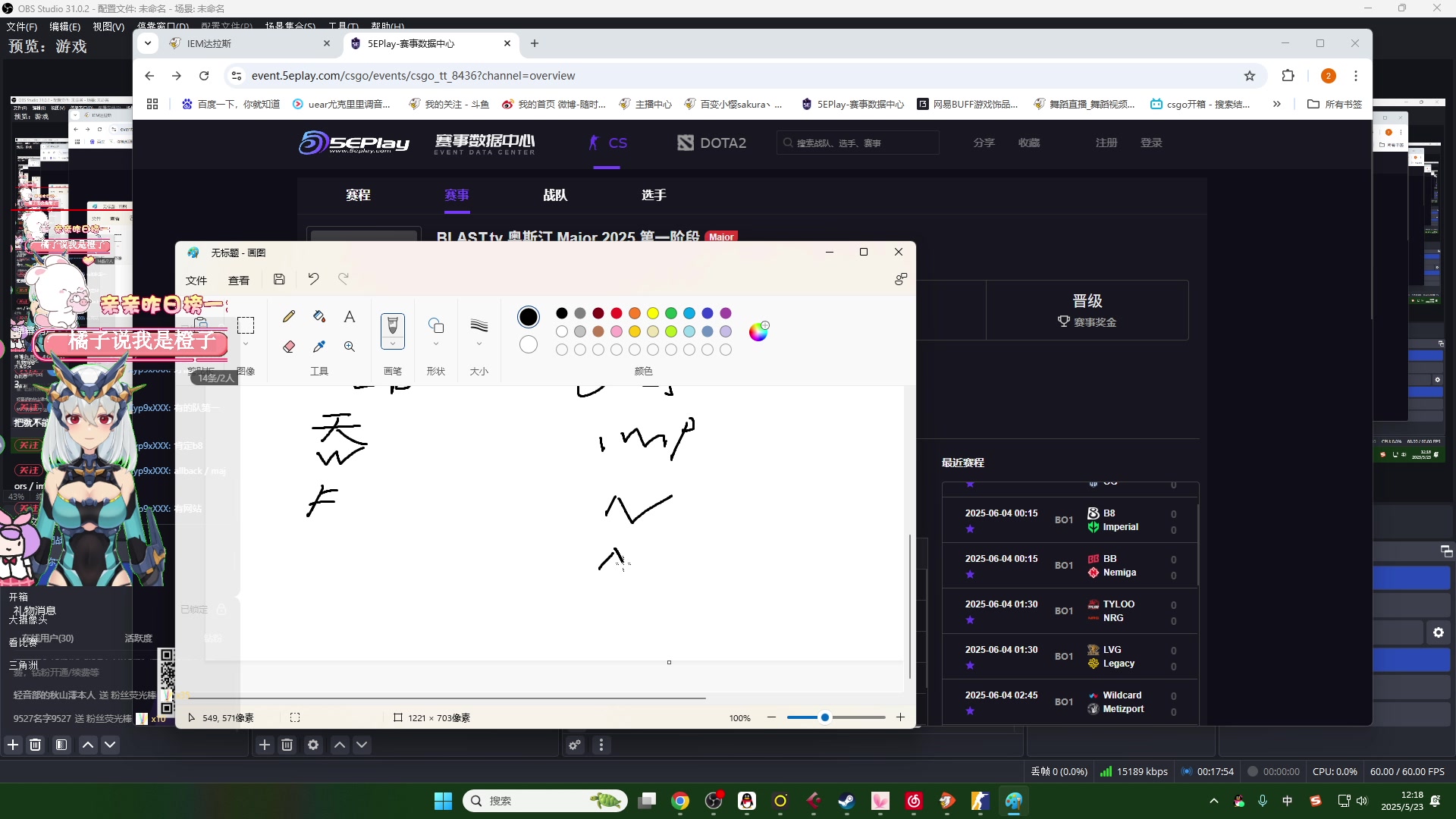Toggle favorite star for BB vs Nemiga match
Image resolution: width=1456 pixels, height=819 pixels.
(x=970, y=574)
